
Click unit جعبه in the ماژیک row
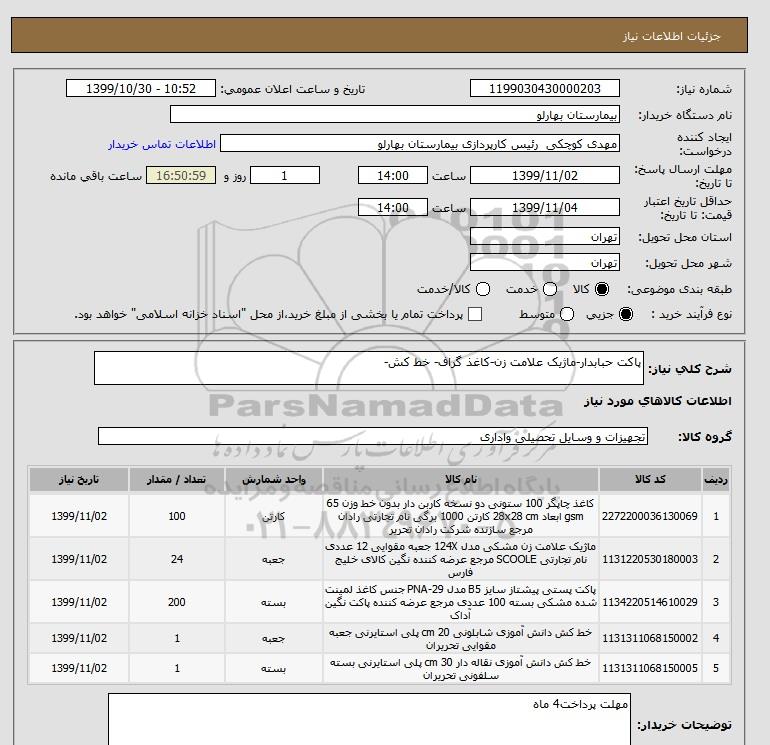[x=274, y=559]
